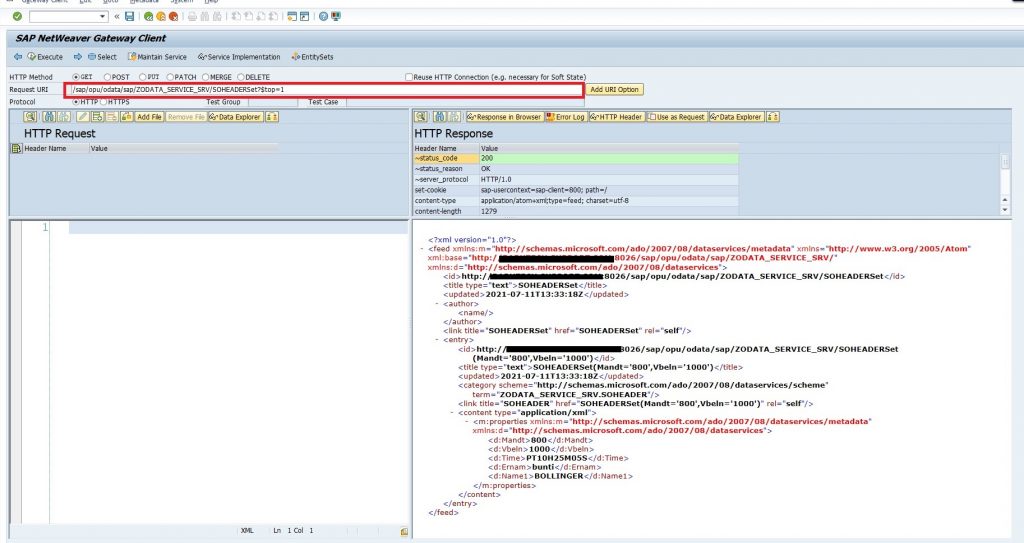Select the ~status_code header row
Viewport: 1024px width, 543px height.
point(575,158)
